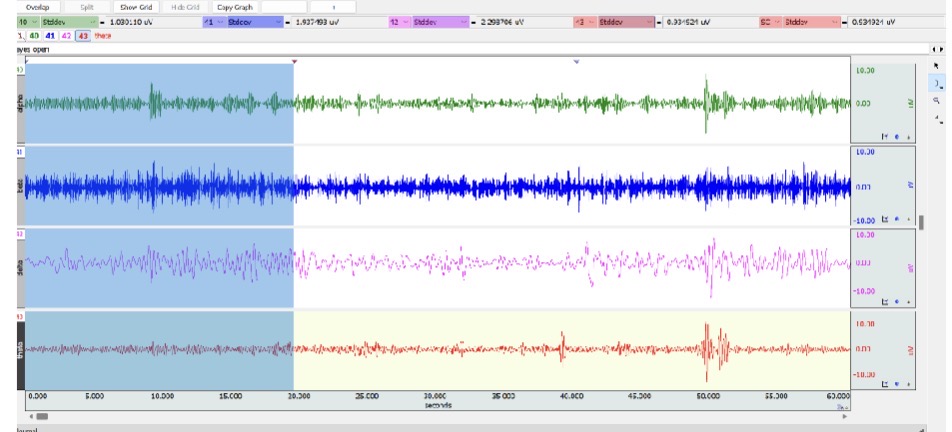The image size is (952, 432).
Task: Click the Overlap view mode button
Action: point(38,7)
